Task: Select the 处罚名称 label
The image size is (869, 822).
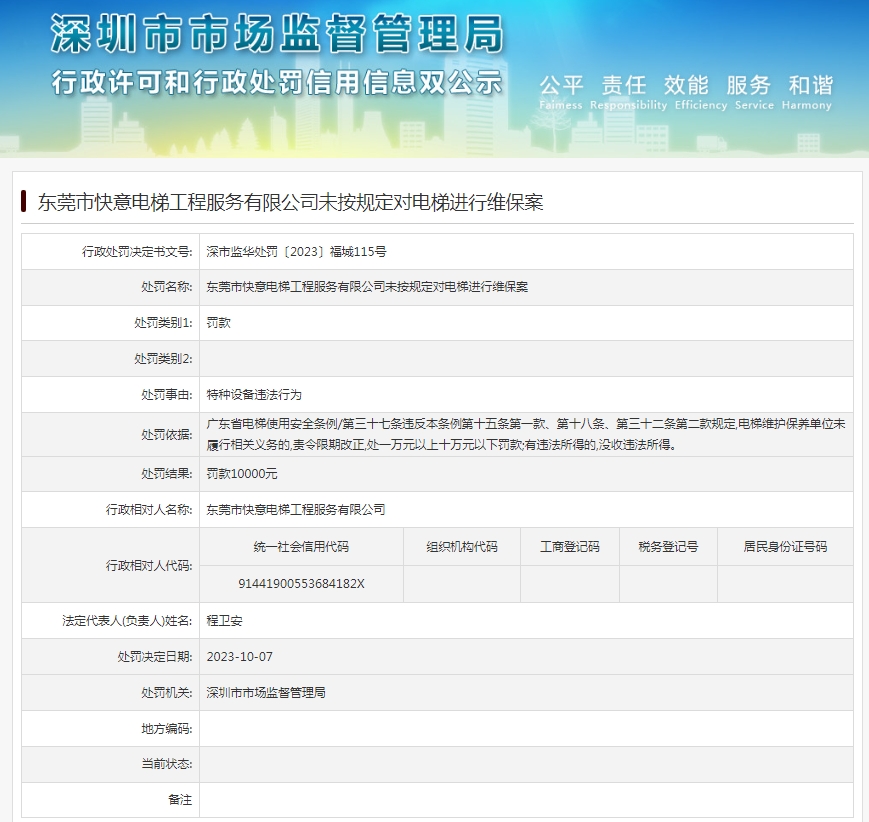Action: point(167,287)
